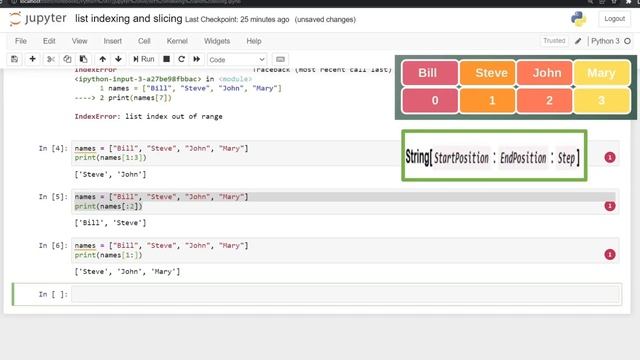Click the Python 3 kernel indicator
Screen dimensions: 640x360
pyautogui.click(x=605, y=41)
